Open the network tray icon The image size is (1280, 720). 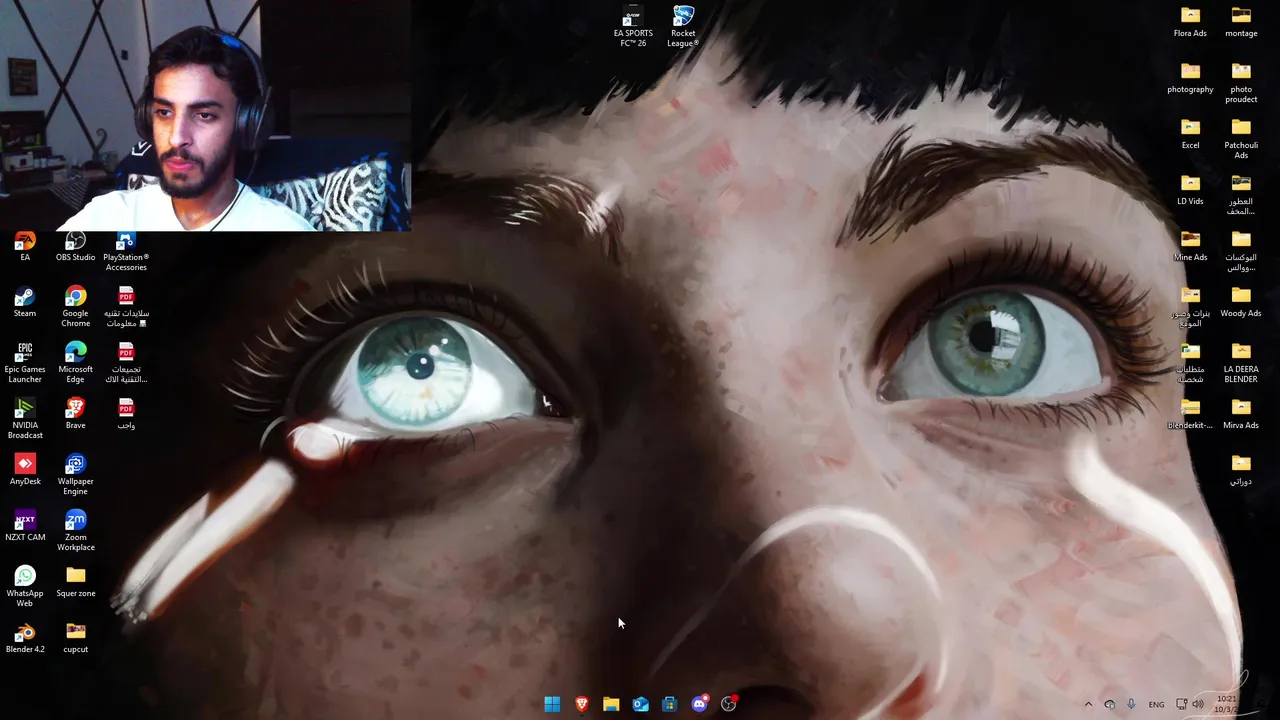(1182, 704)
